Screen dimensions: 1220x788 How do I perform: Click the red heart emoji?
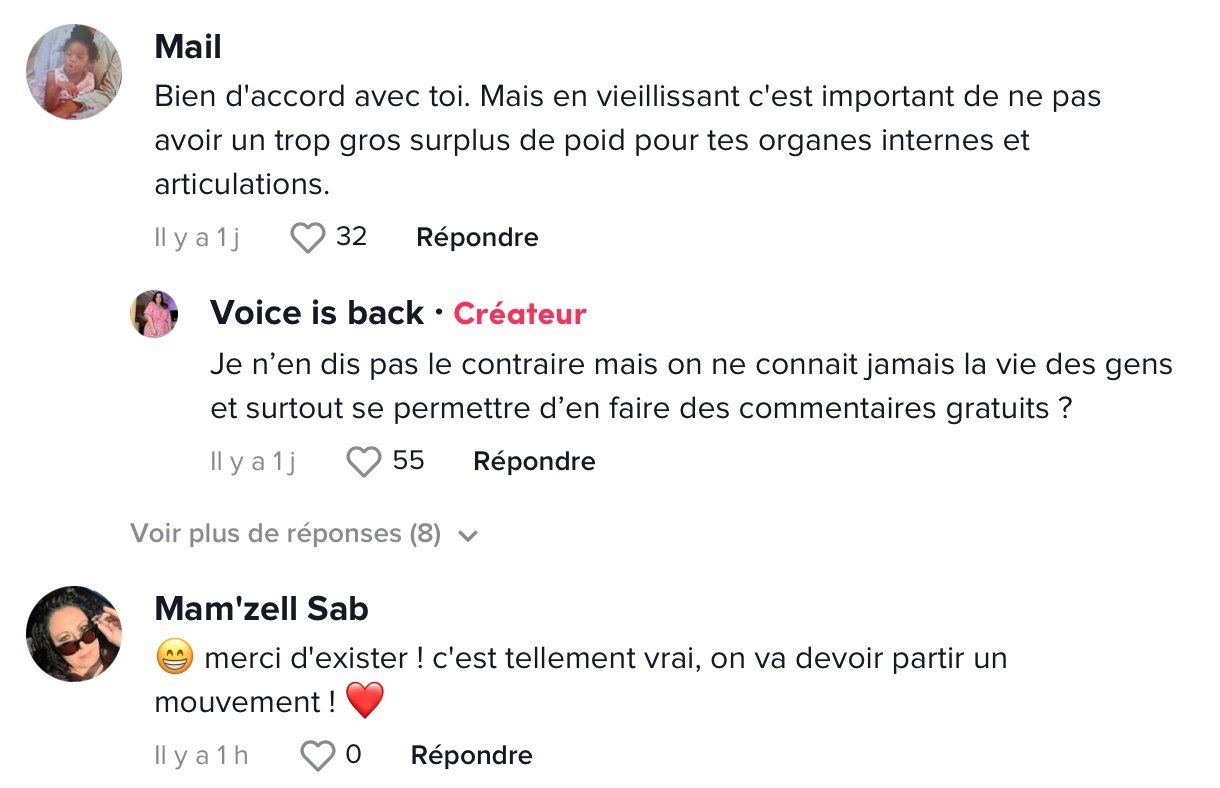tap(365, 701)
